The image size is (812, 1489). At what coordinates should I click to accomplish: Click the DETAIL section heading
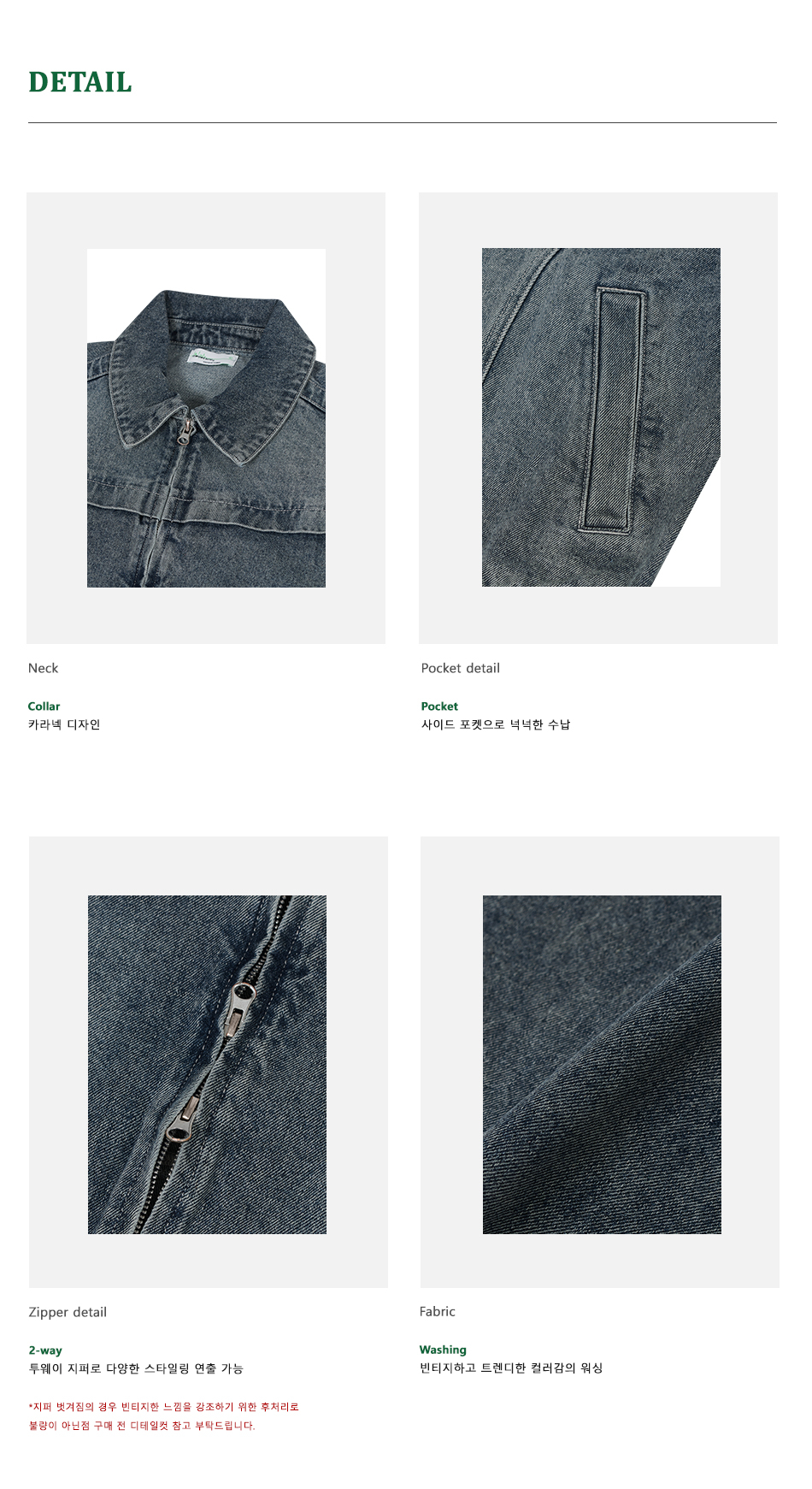click(80, 82)
